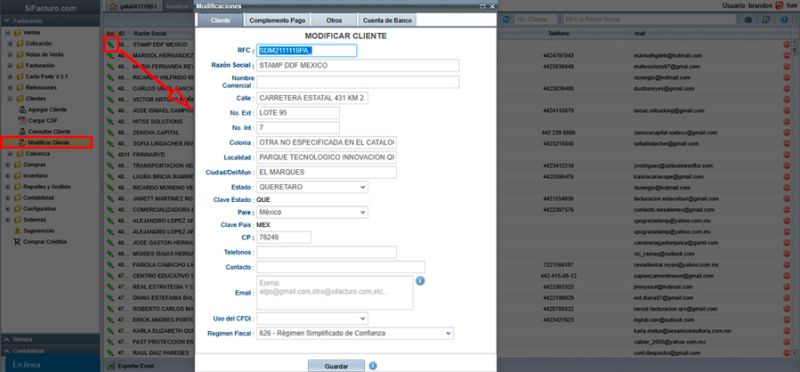Click the No. Ext field showing LOTE 95
The image size is (800, 372).
[x=298, y=113]
